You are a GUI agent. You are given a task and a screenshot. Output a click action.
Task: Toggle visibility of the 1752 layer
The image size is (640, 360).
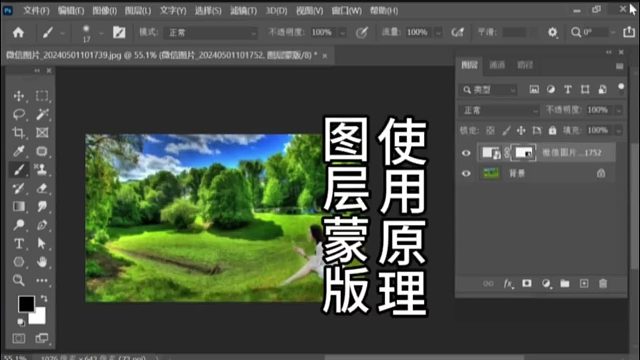(466, 153)
